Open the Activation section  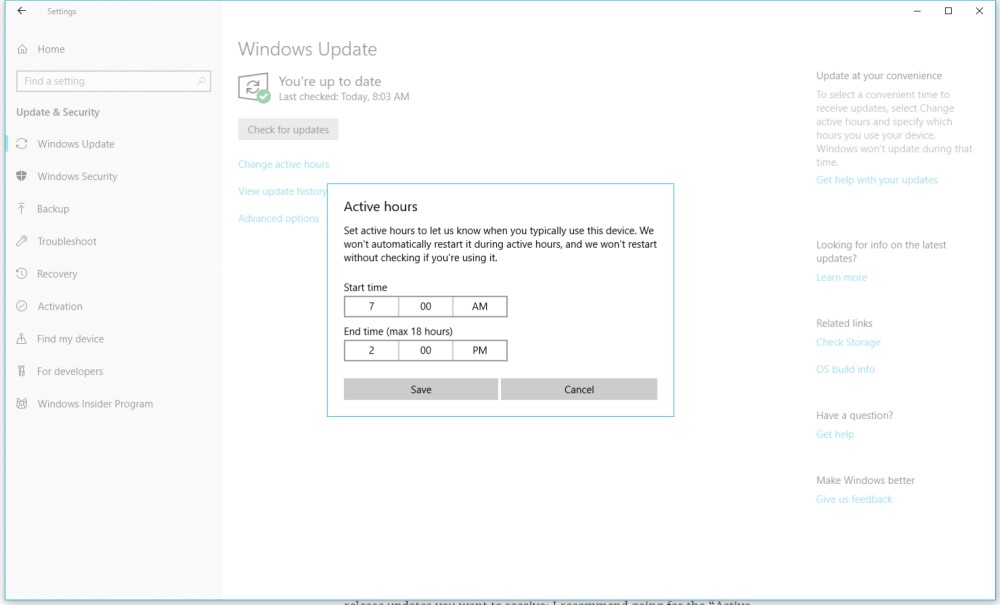pyautogui.click(x=60, y=307)
